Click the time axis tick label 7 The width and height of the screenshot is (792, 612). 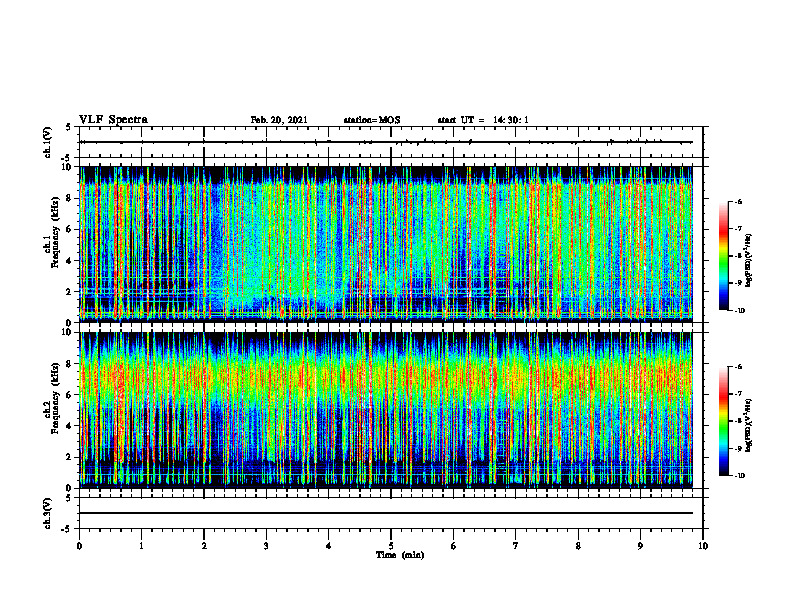(516, 546)
